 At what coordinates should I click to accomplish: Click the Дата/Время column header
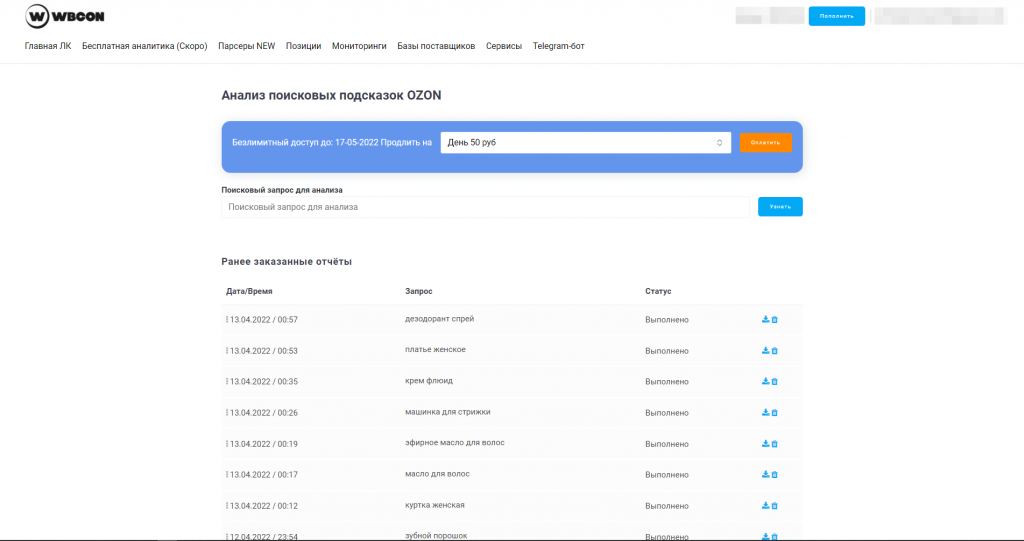tap(249, 291)
